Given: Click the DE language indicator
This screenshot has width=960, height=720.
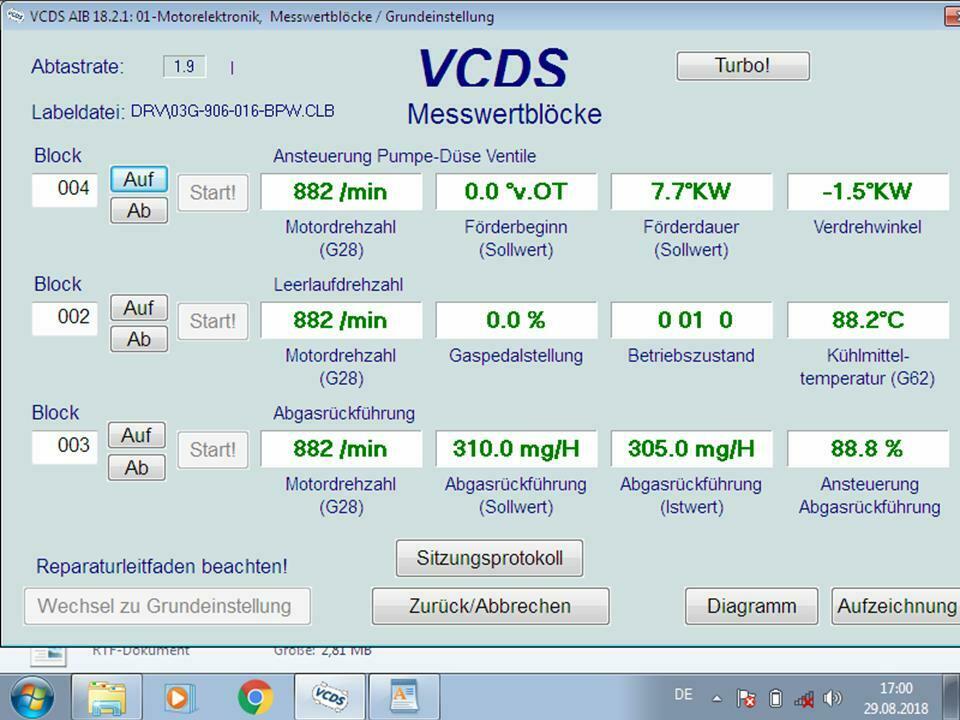Looking at the screenshot, I should click(683, 695).
